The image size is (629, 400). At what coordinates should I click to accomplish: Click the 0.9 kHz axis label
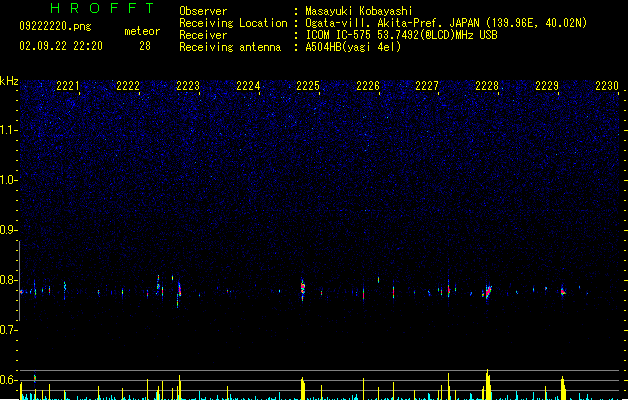pos(7,230)
